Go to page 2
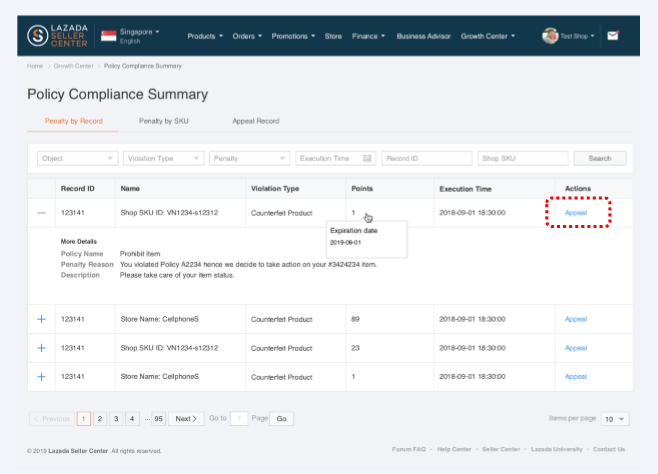 (100, 419)
